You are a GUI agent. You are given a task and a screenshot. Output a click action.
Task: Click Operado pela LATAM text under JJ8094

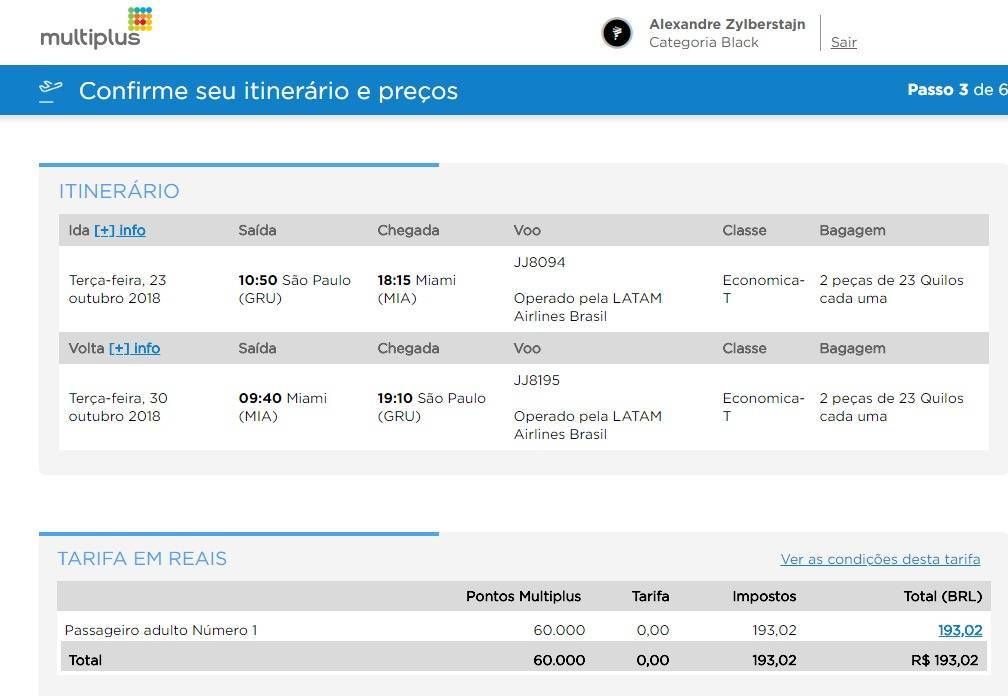coord(588,307)
